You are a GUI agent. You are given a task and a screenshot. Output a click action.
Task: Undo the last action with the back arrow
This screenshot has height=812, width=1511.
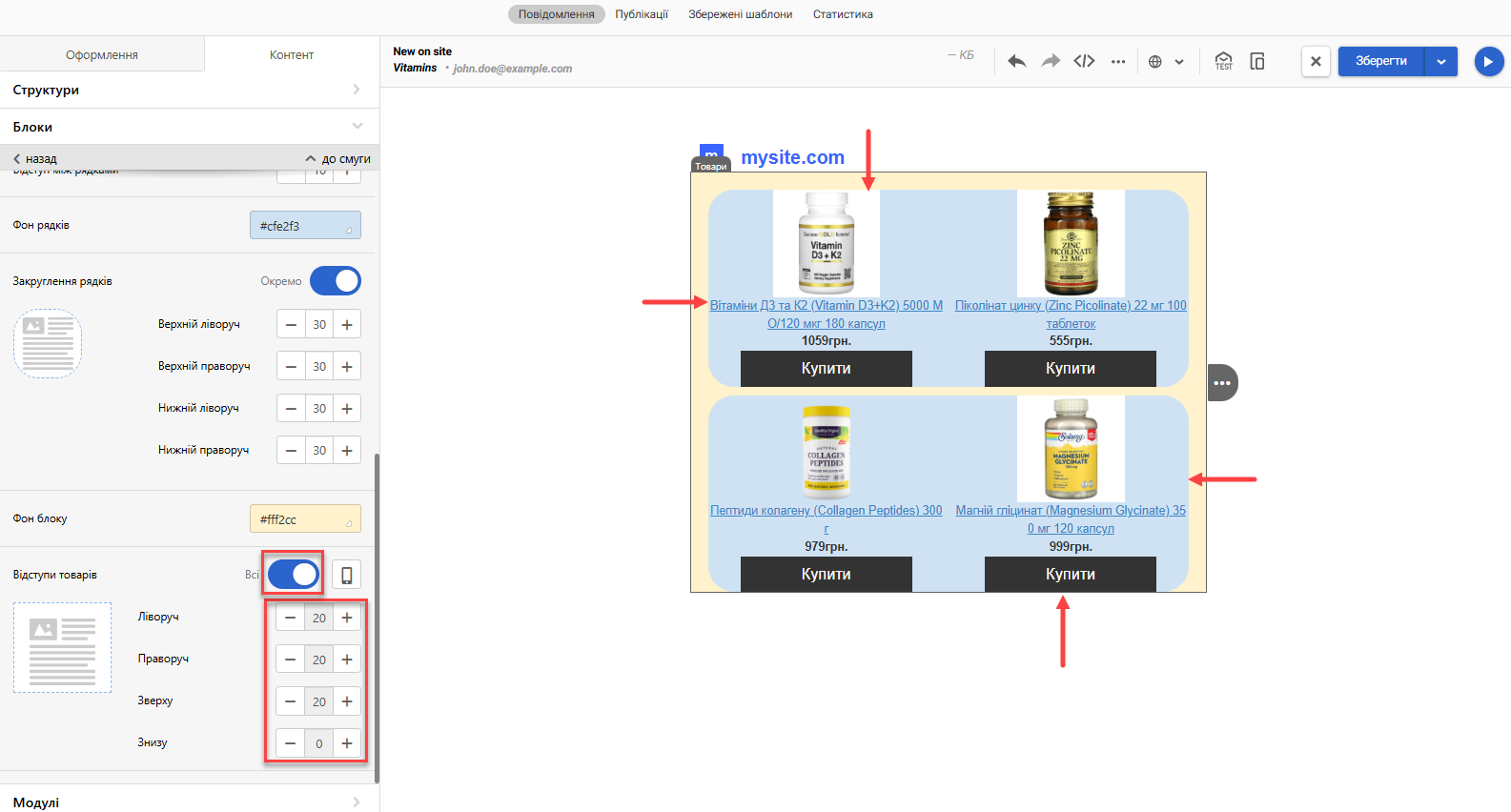(1016, 61)
